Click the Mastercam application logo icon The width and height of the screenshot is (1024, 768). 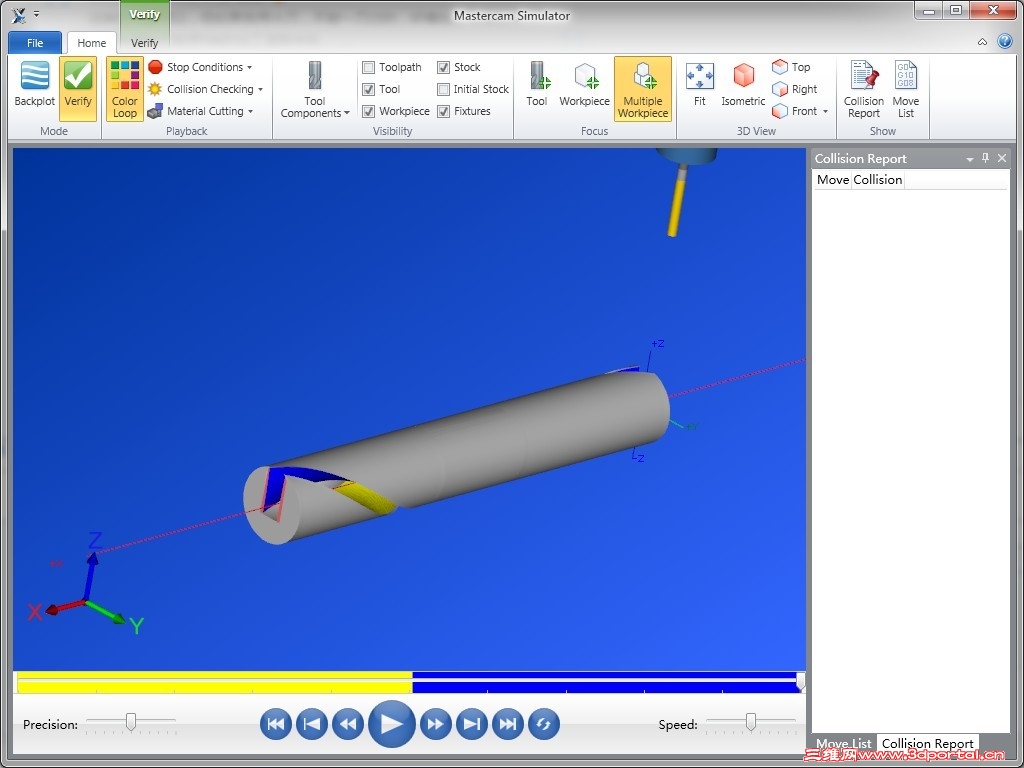(19, 14)
